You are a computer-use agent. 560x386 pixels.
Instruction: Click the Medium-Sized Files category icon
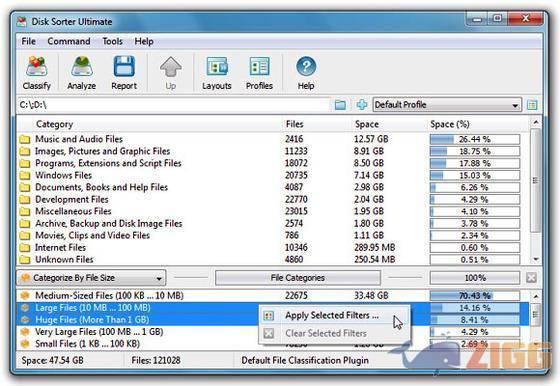coord(25,296)
